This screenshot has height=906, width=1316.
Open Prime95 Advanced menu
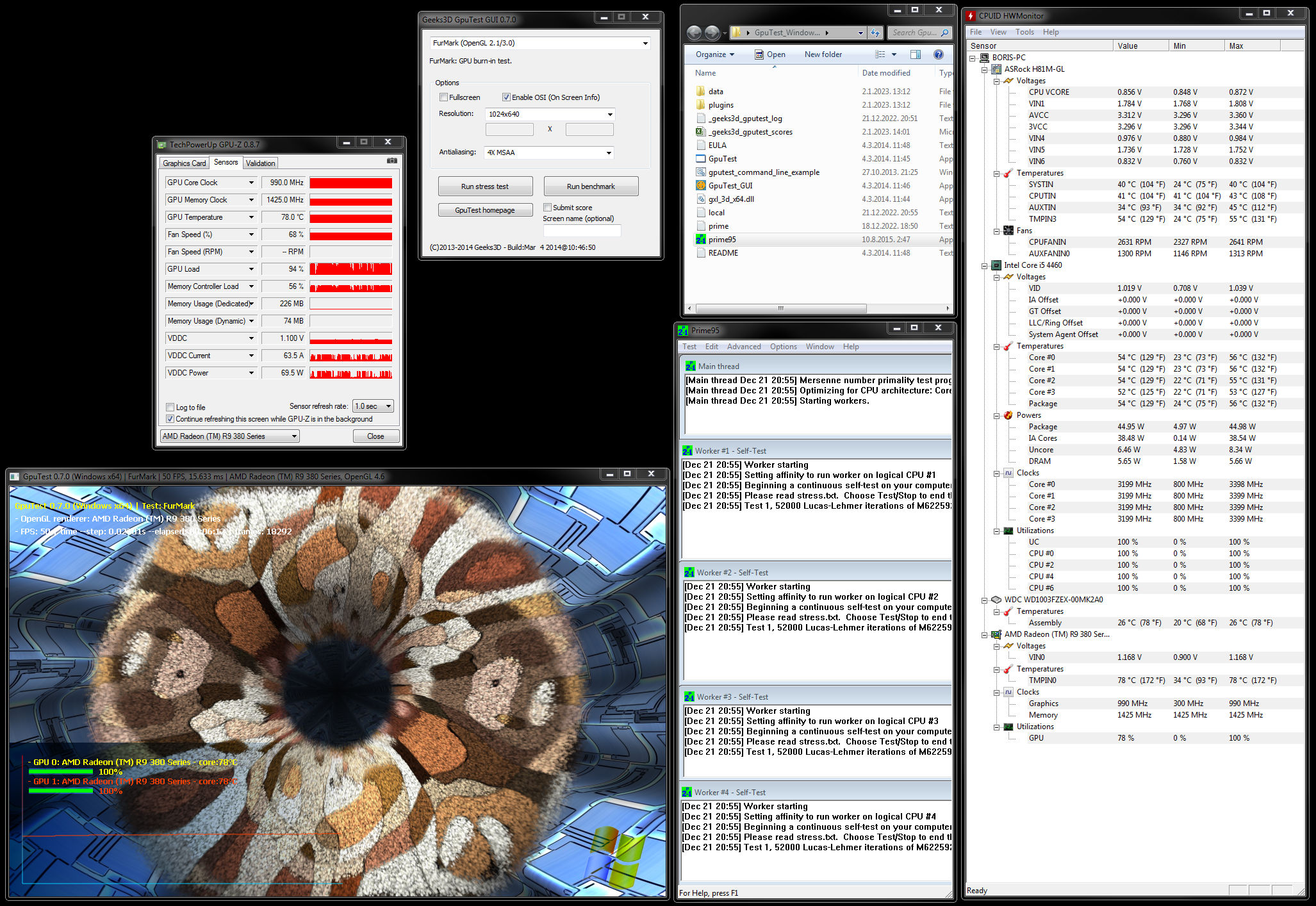point(743,347)
